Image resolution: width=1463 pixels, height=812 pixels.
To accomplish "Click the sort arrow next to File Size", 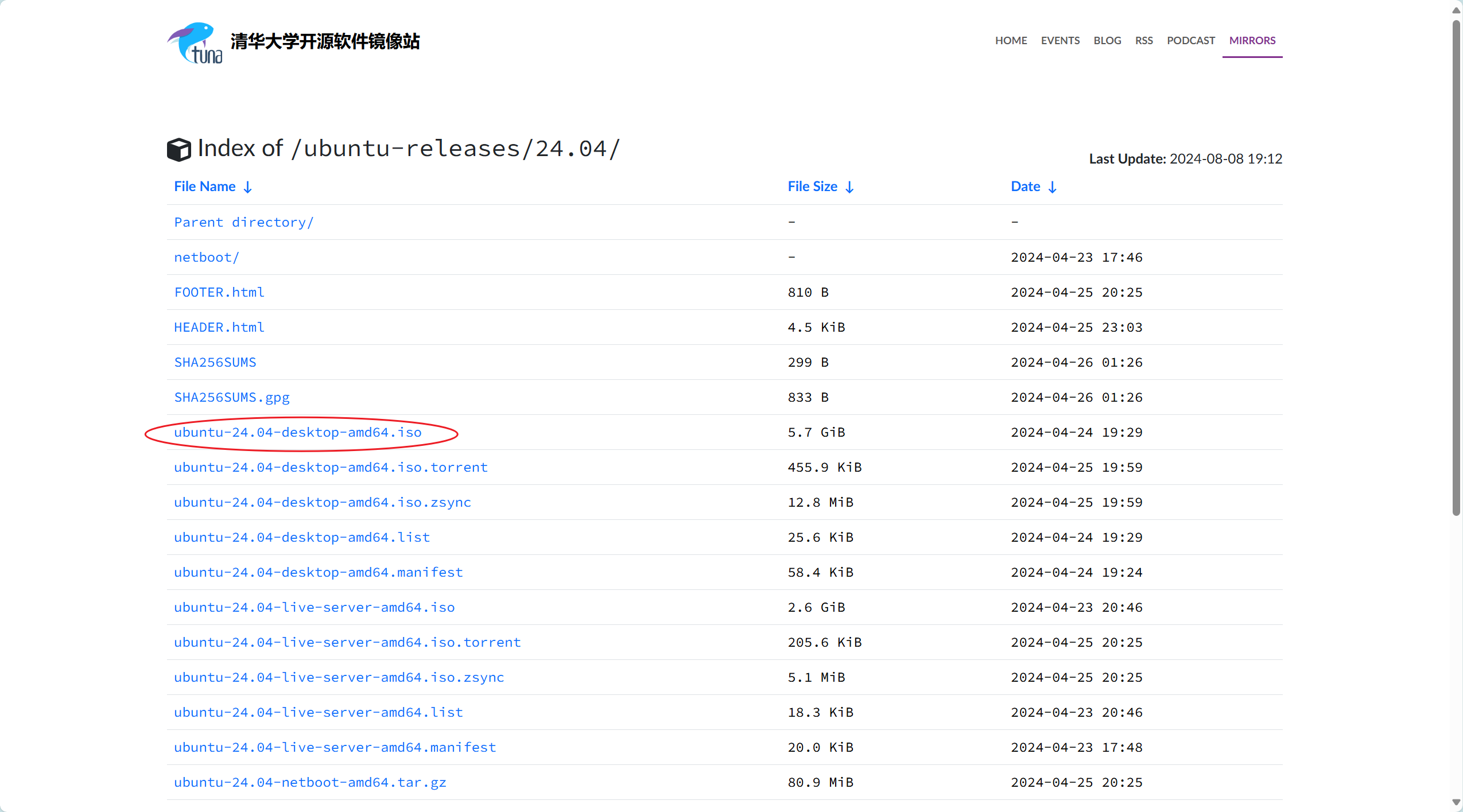I will tap(850, 187).
